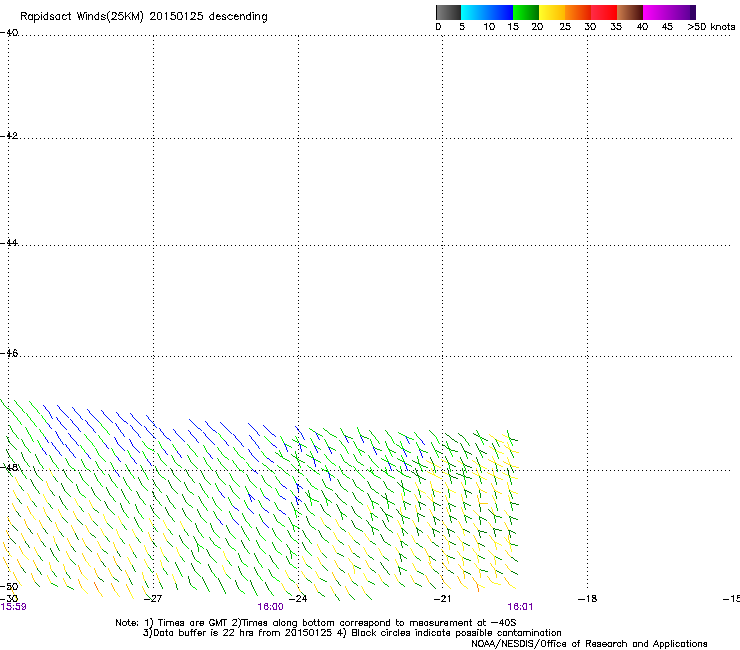Image resolution: width=740 pixels, height=650 pixels.
Task: Select the yellow 20-25 knots legend segment
Action: pyautogui.click(x=552, y=12)
